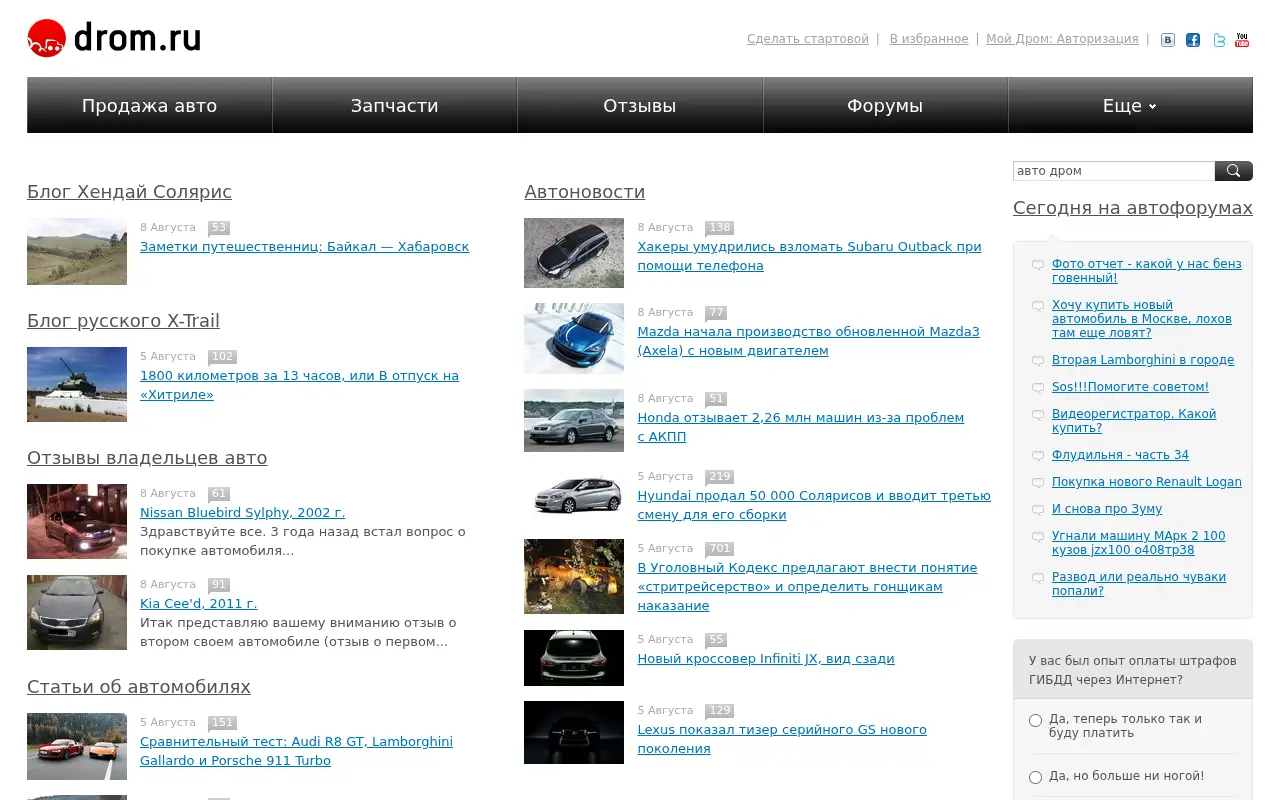The image size is (1280, 800).
Task: Click Мой Дром: Авторизация link
Action: coord(1062,39)
